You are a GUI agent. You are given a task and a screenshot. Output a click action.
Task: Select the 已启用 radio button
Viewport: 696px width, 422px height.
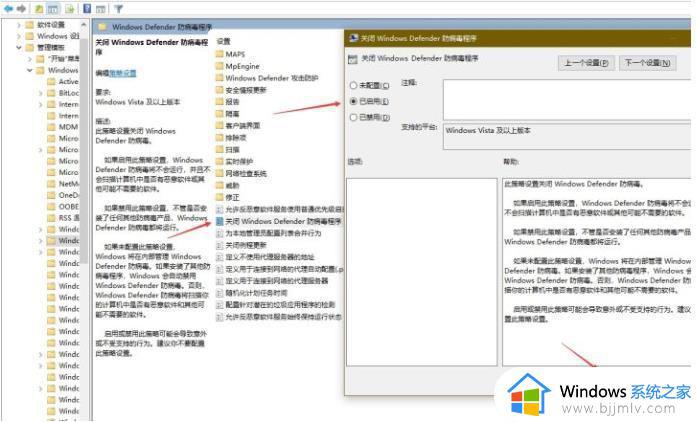353,101
